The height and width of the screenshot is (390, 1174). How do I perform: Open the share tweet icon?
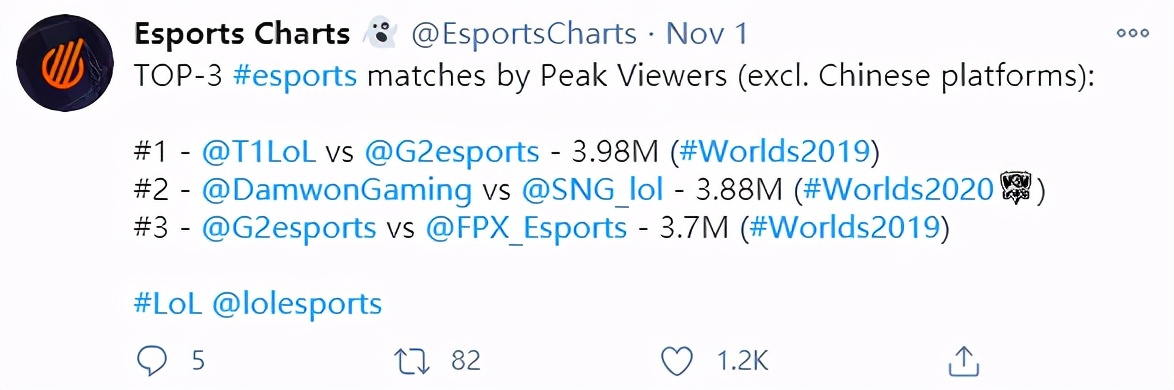tap(964, 362)
